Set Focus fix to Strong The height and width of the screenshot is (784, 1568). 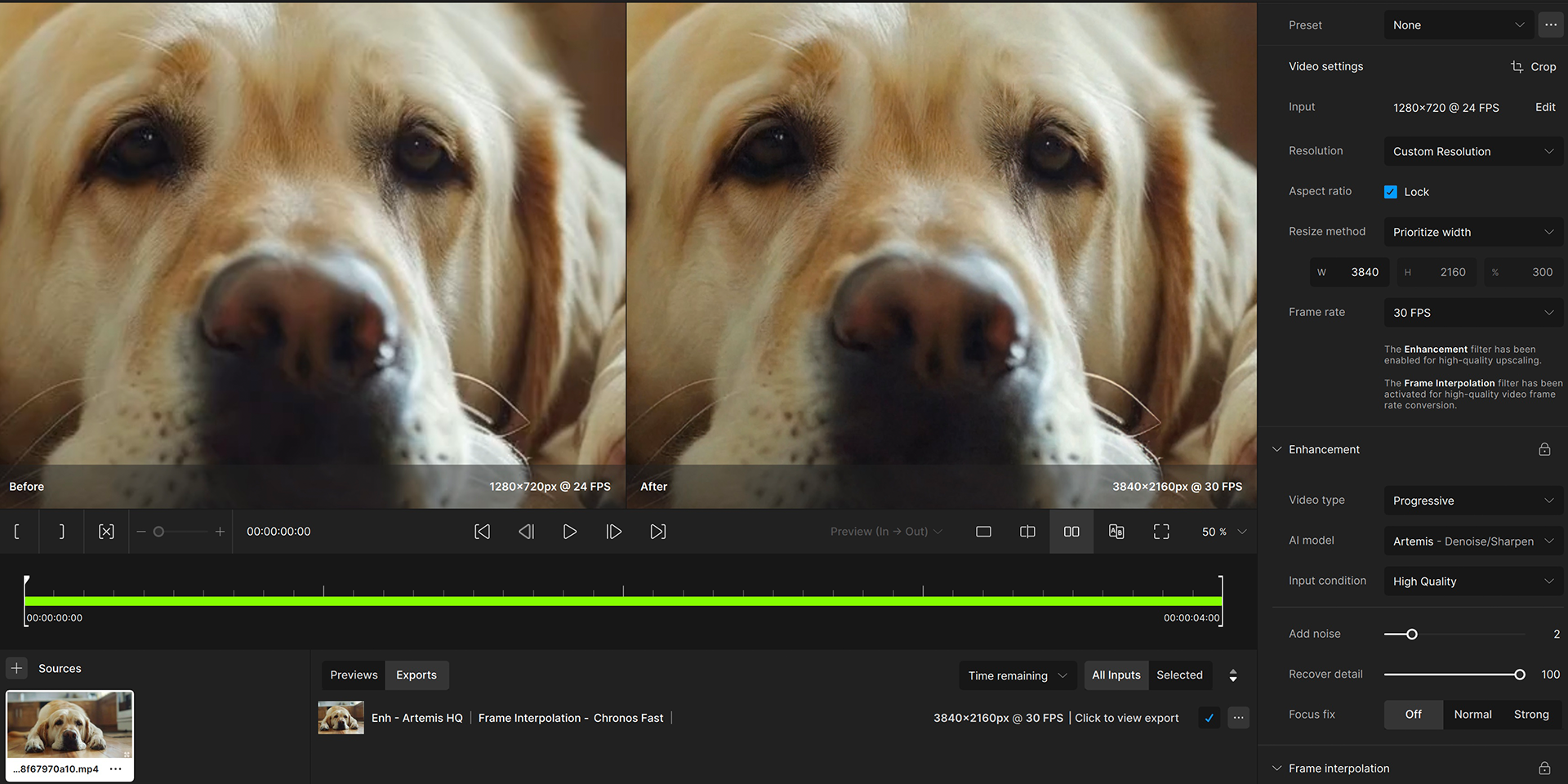tap(1530, 715)
